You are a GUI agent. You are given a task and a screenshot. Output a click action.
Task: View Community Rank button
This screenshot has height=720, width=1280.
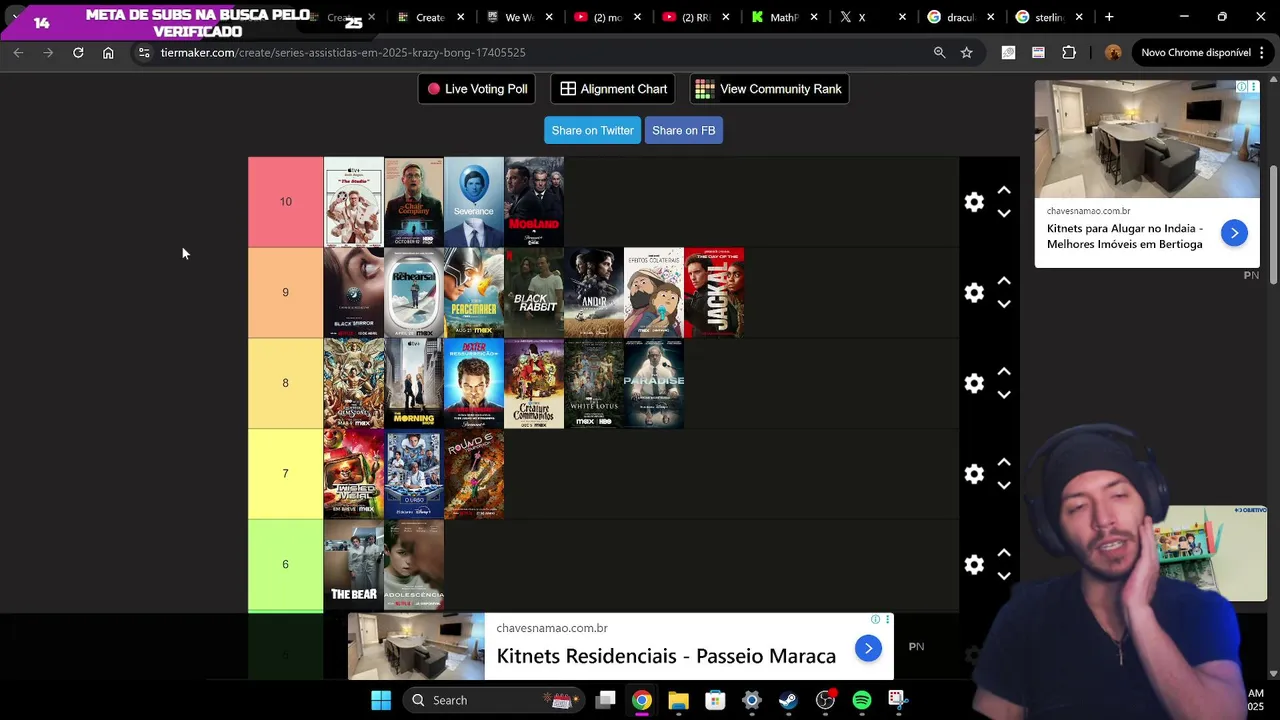(x=769, y=89)
